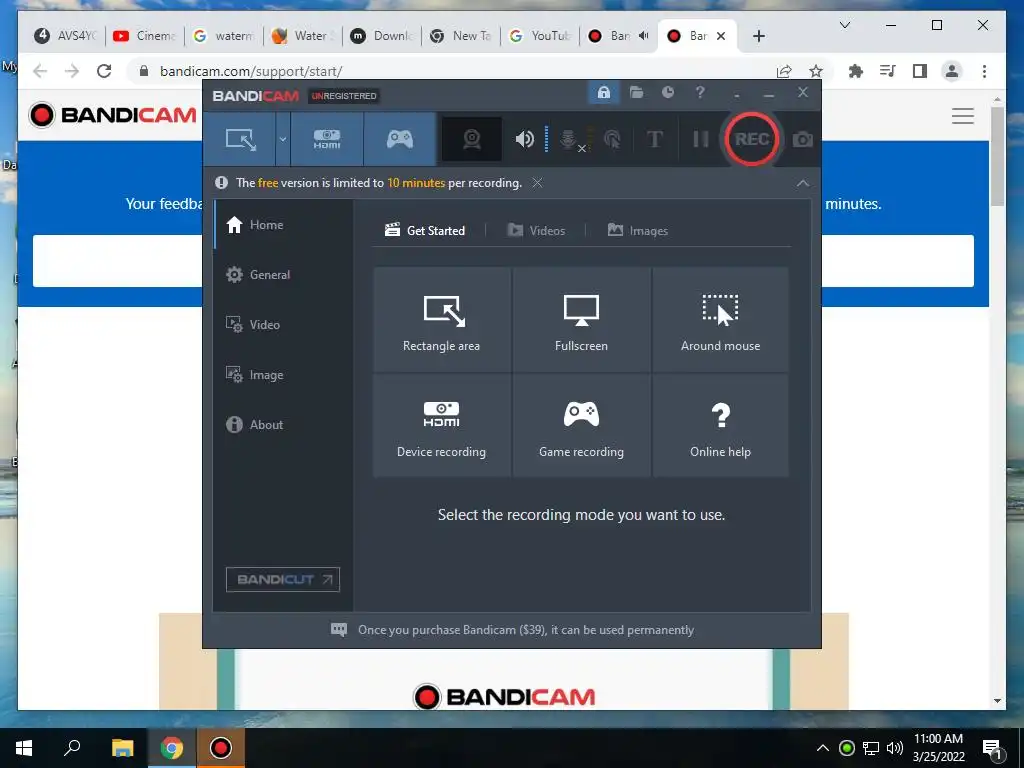
Task: Open a new Chrome tab with plus
Action: coord(758,36)
